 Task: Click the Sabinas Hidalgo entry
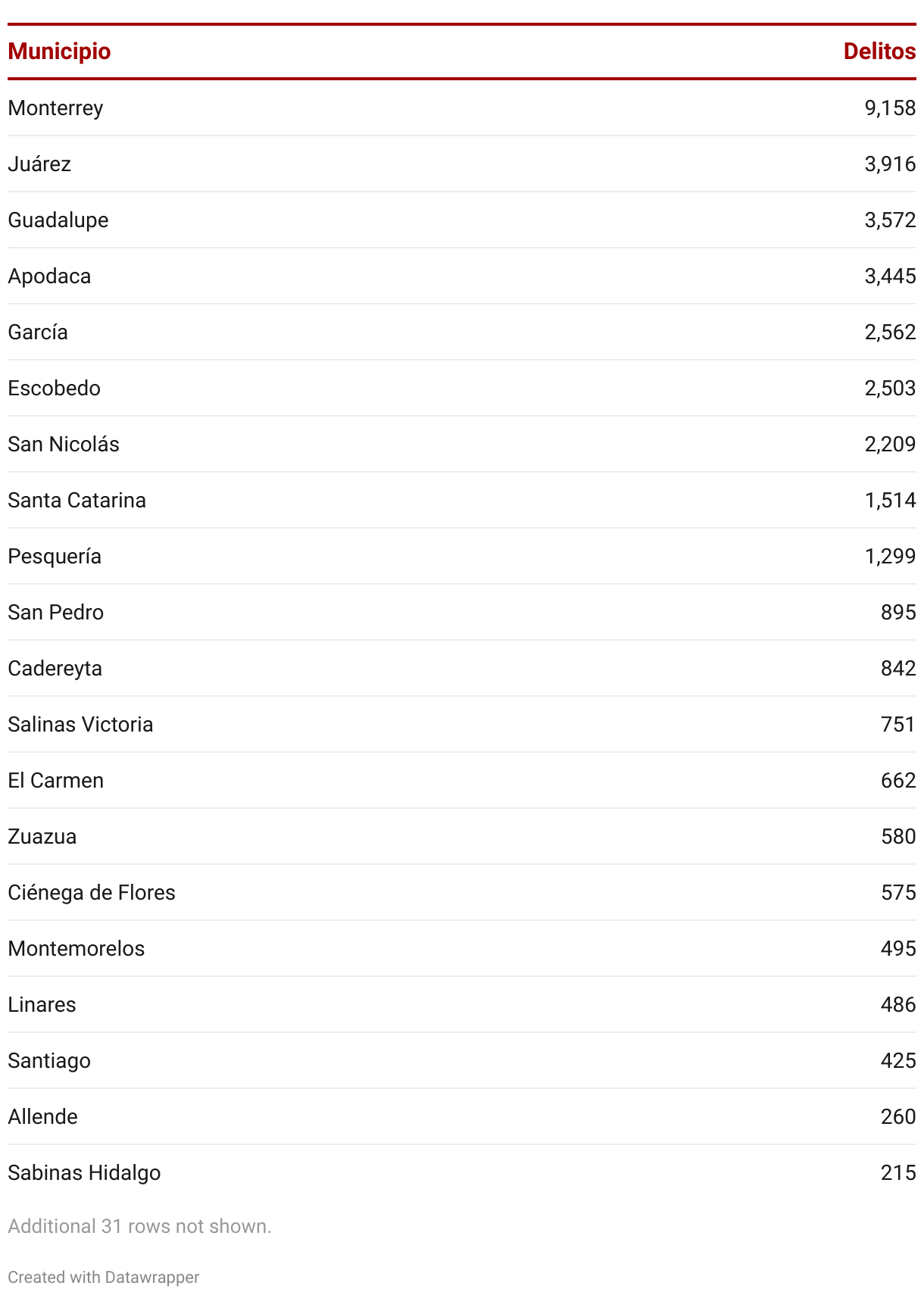(x=84, y=1173)
